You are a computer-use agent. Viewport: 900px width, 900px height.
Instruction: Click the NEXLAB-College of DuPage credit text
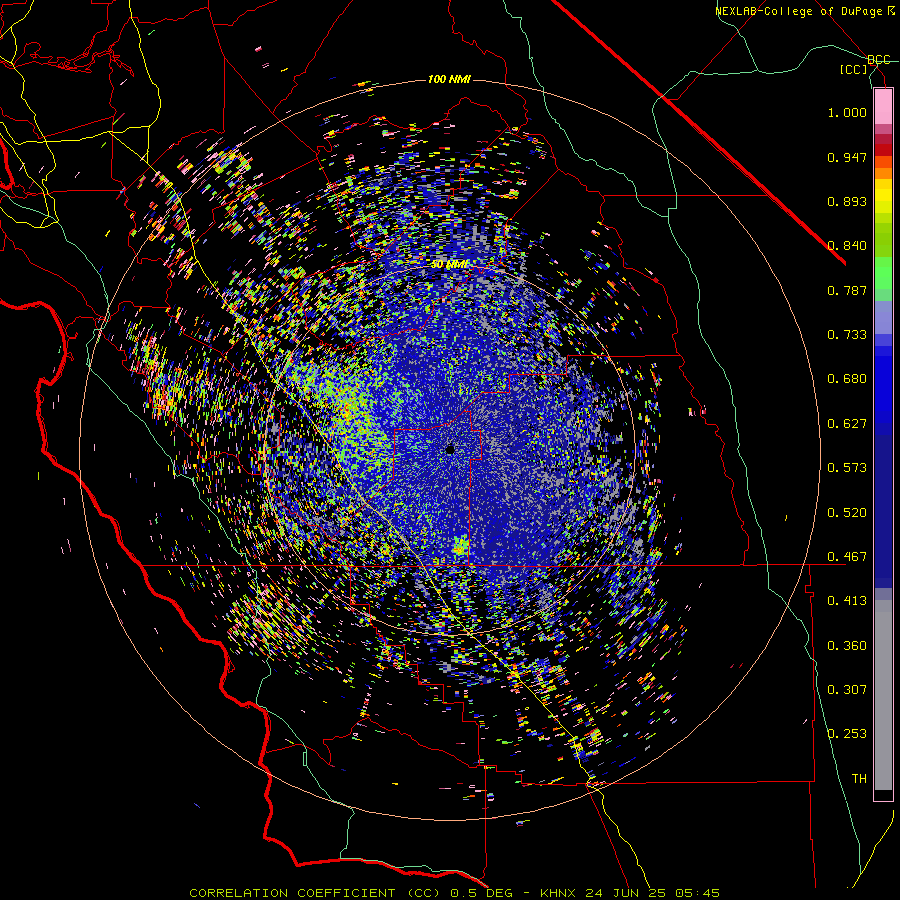[x=804, y=11]
